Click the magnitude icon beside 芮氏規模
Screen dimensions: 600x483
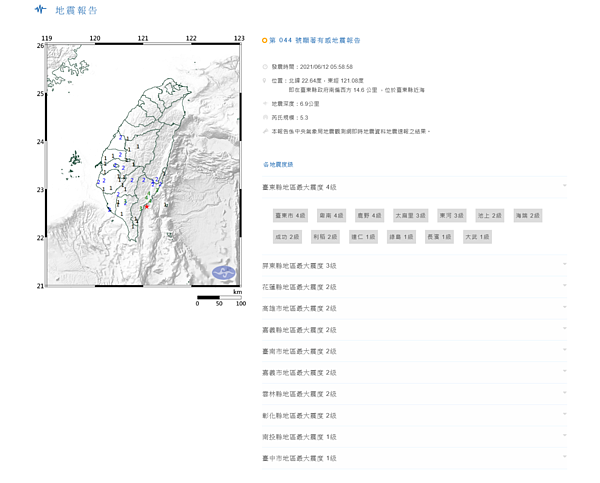265,117
